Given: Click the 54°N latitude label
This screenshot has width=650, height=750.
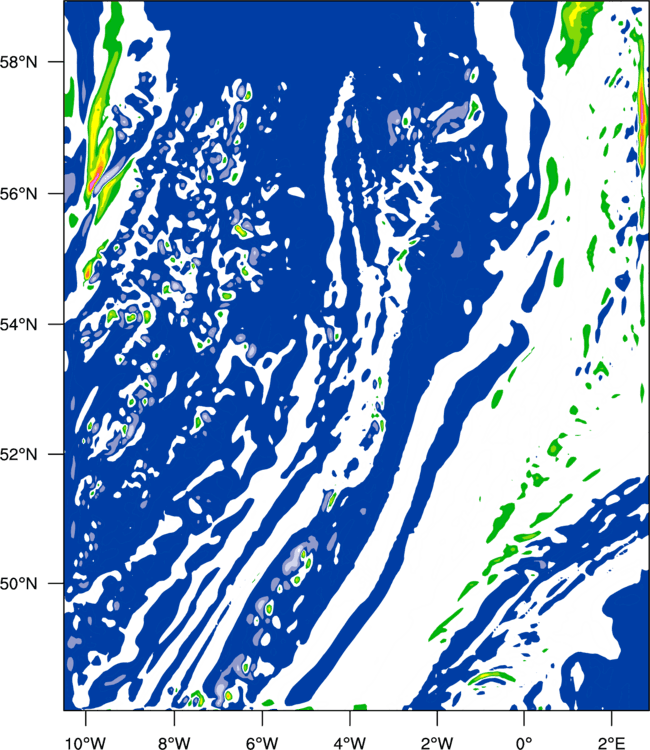Looking at the screenshot, I should [x=19, y=325].
